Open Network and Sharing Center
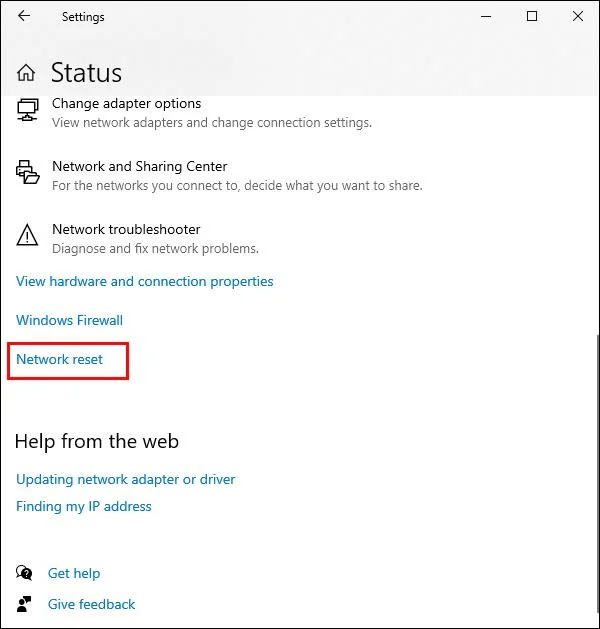Image resolution: width=600 pixels, height=629 pixels. tap(139, 167)
